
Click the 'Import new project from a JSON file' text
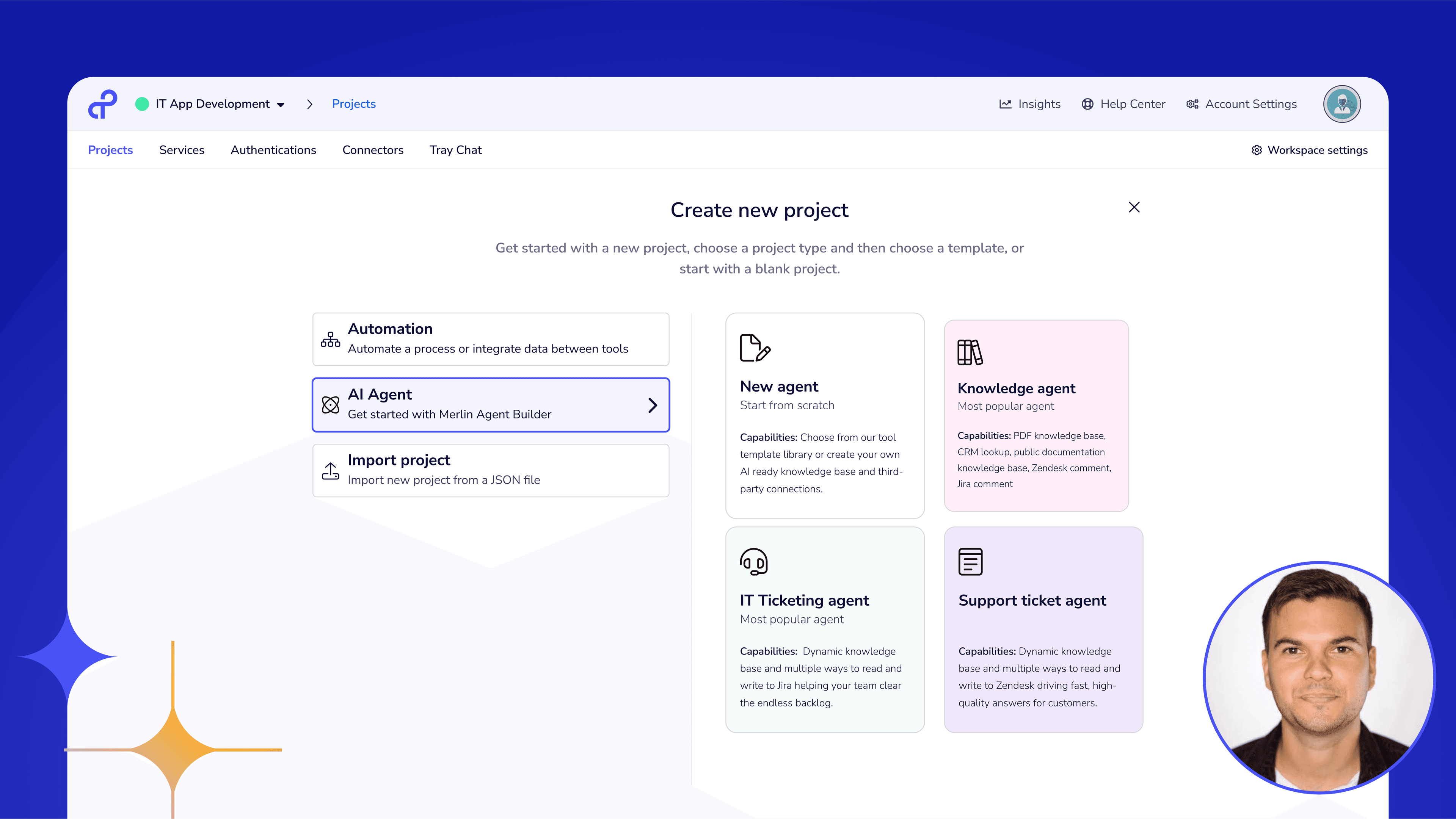[444, 480]
